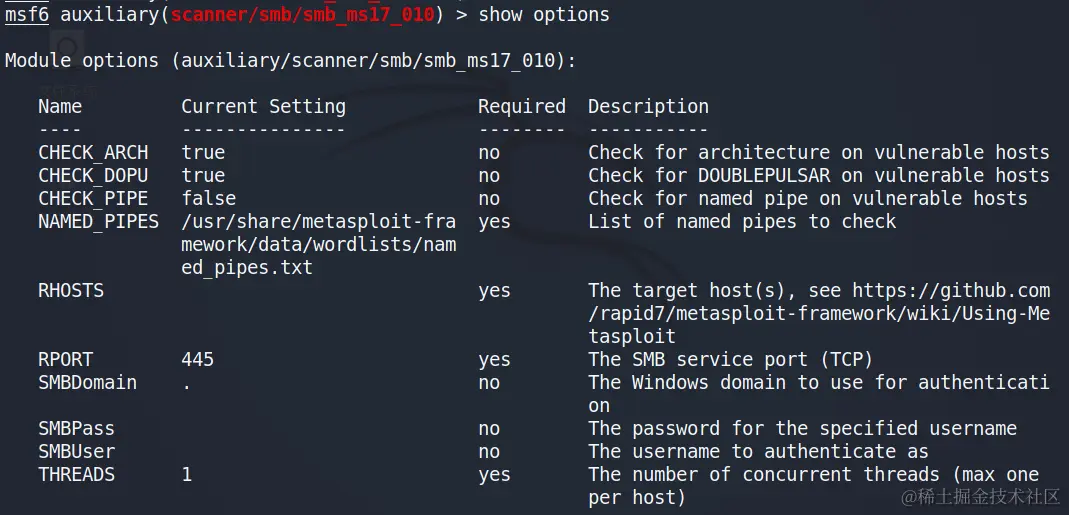Click the 'false' value for CHECK_PIPE

click(x=209, y=198)
